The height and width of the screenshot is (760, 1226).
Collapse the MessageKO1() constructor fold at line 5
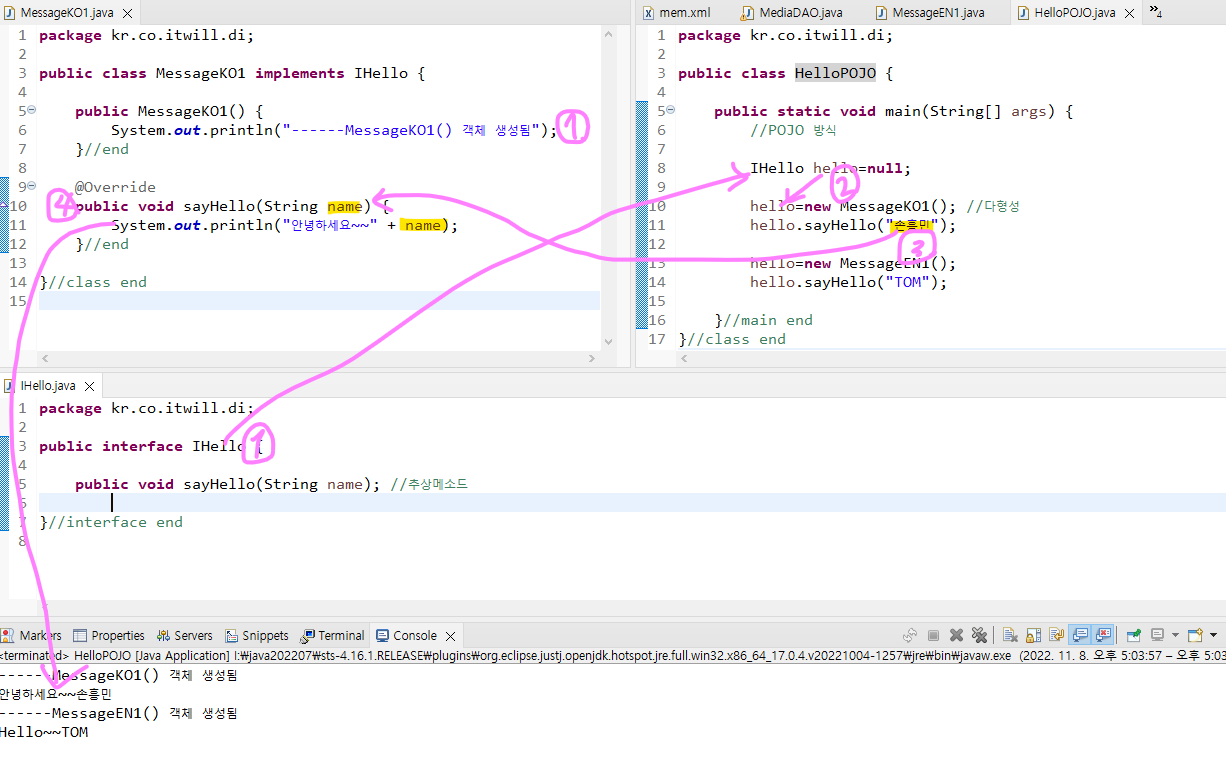click(x=31, y=110)
